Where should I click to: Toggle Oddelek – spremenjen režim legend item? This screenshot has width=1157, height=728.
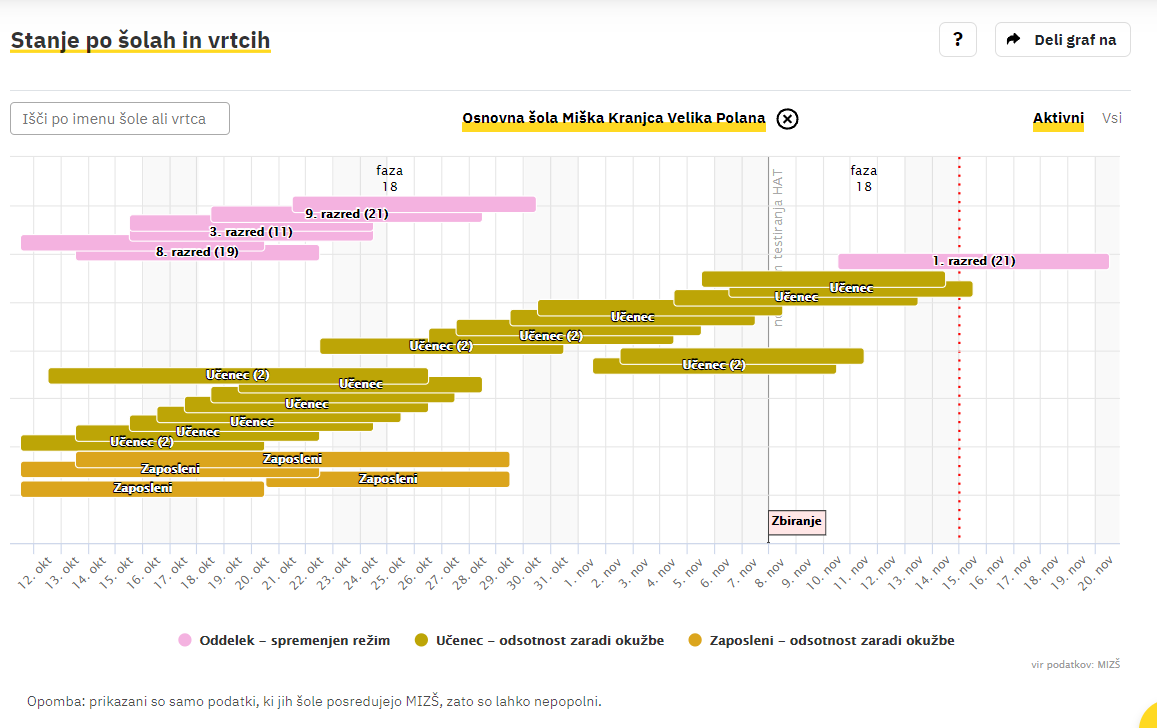point(284,640)
